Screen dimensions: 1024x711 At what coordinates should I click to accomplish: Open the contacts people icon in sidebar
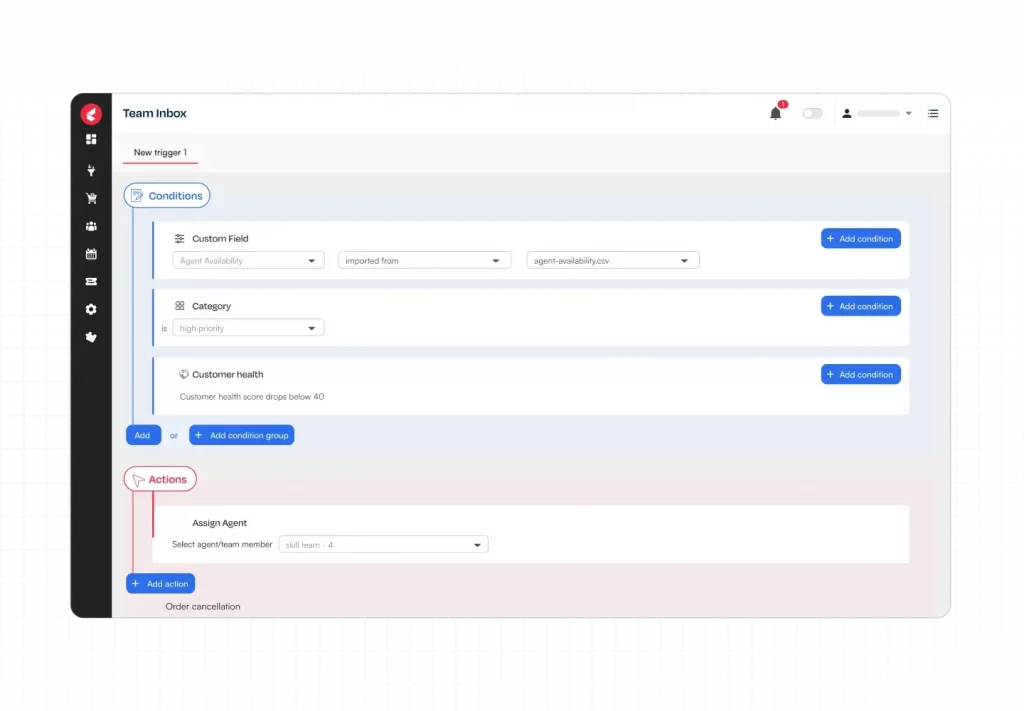pyautogui.click(x=91, y=227)
